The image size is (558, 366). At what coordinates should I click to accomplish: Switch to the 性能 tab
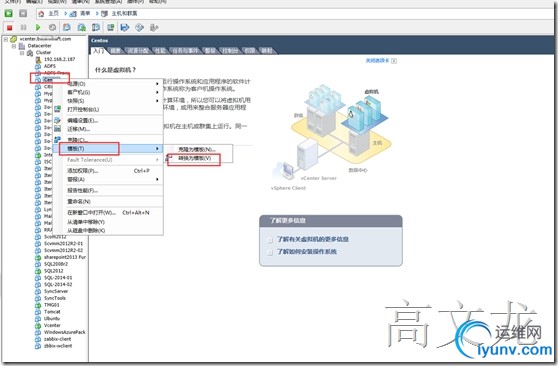pos(160,51)
